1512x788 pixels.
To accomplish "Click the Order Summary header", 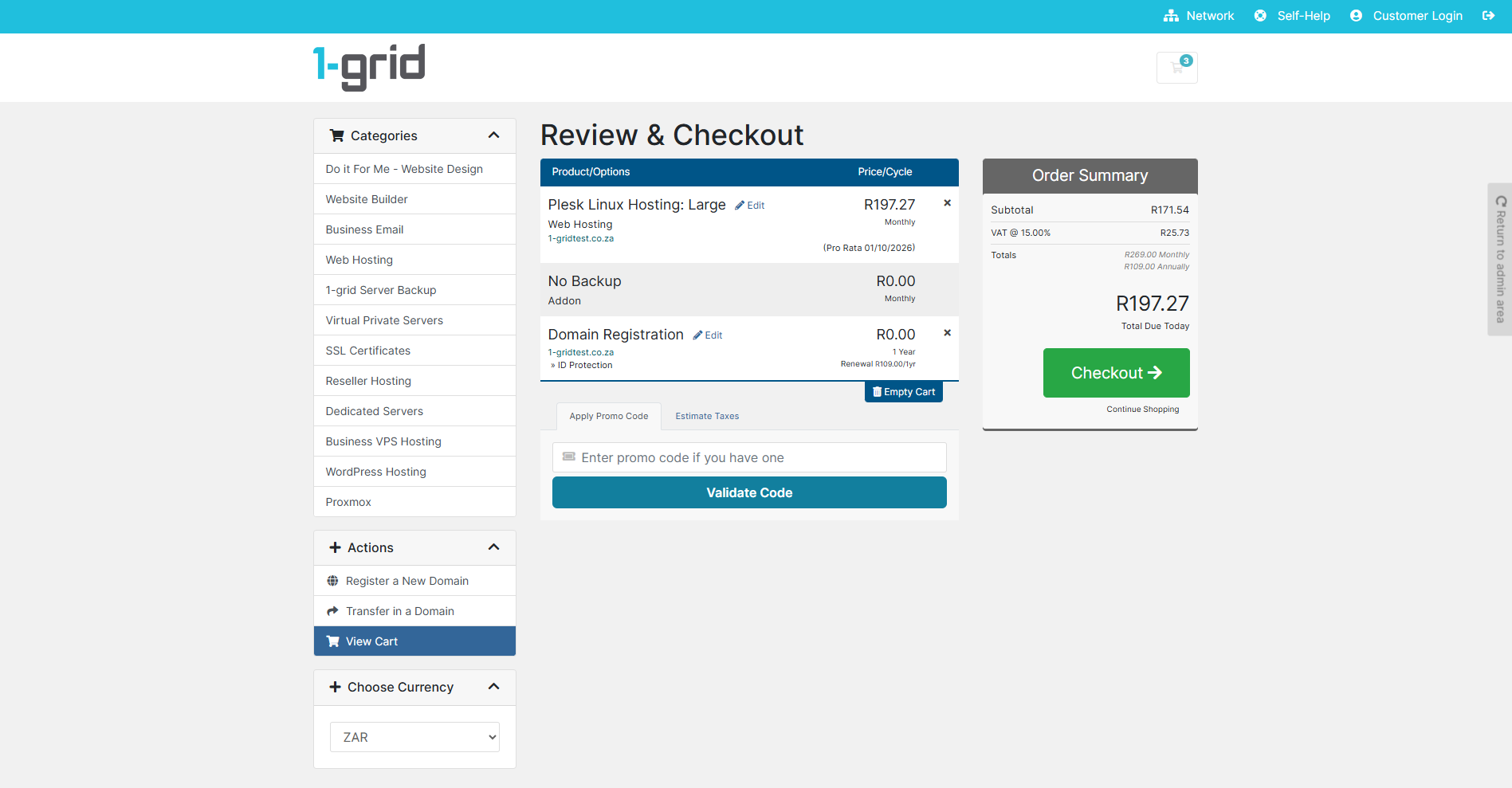I will 1090,176.
